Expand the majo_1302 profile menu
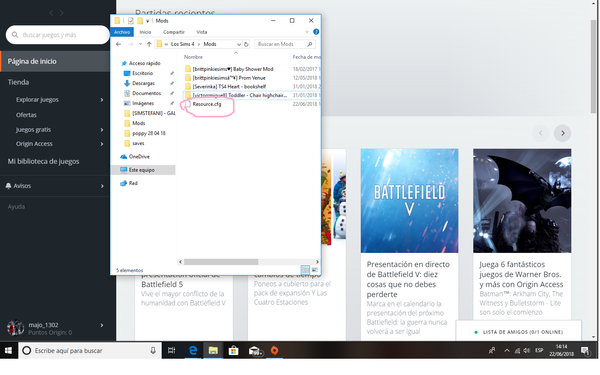 click(102, 325)
